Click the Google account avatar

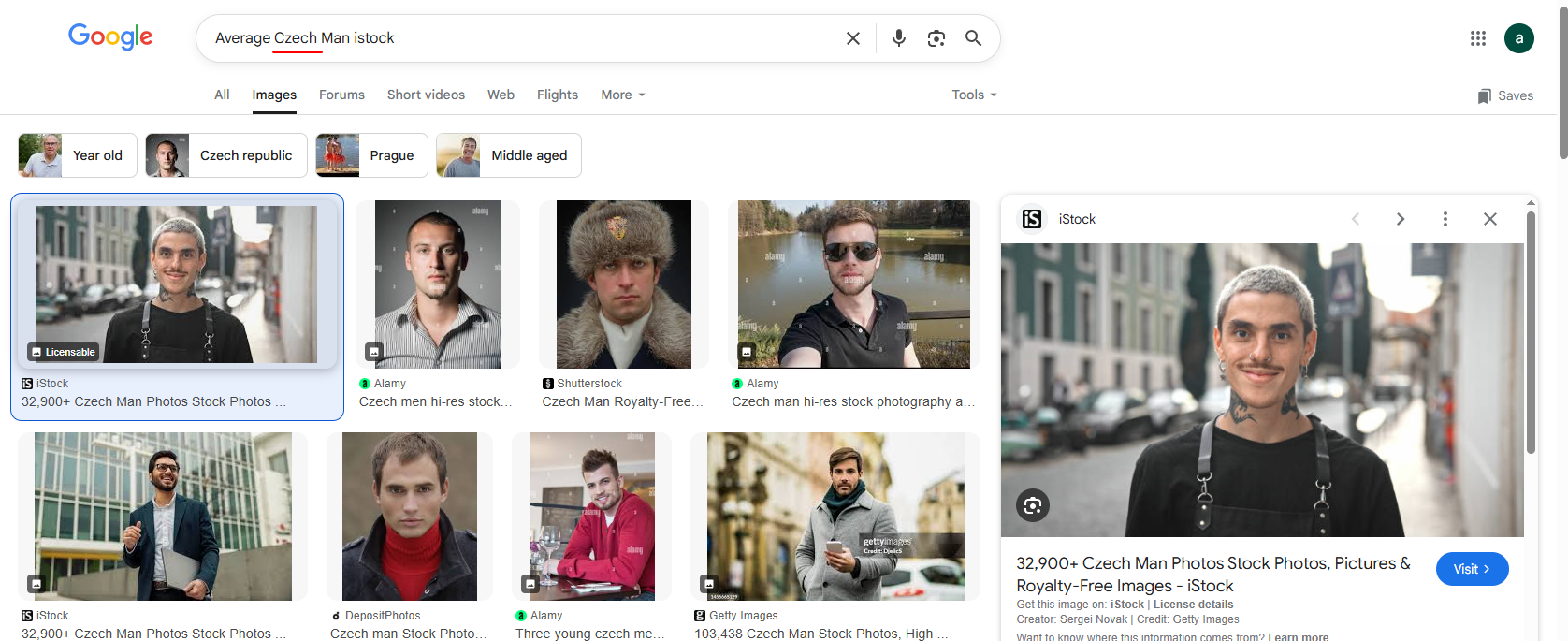1518,38
